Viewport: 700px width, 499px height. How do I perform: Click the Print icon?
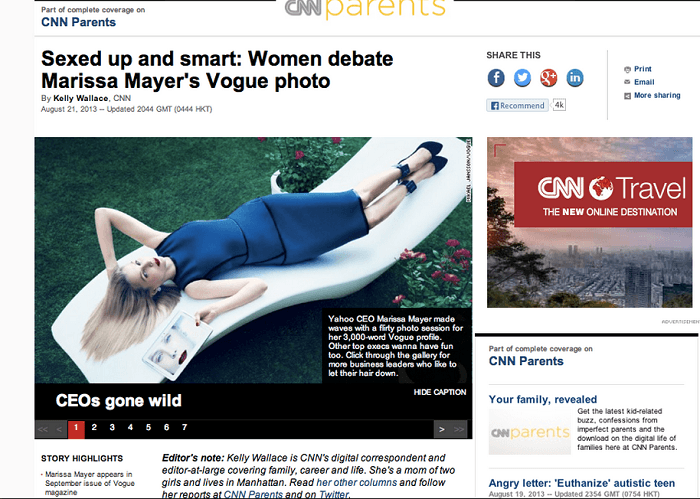627,69
